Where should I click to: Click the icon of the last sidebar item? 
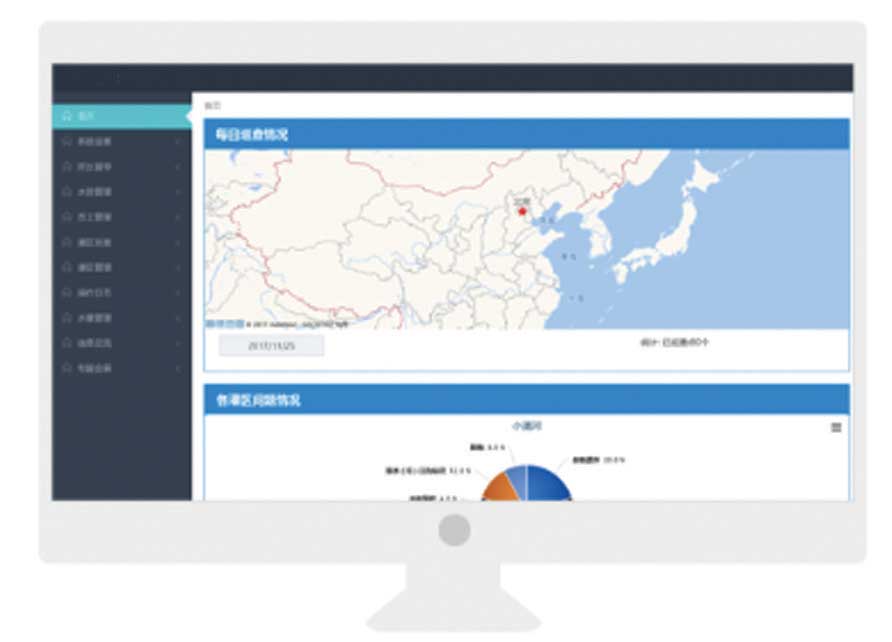[67, 368]
